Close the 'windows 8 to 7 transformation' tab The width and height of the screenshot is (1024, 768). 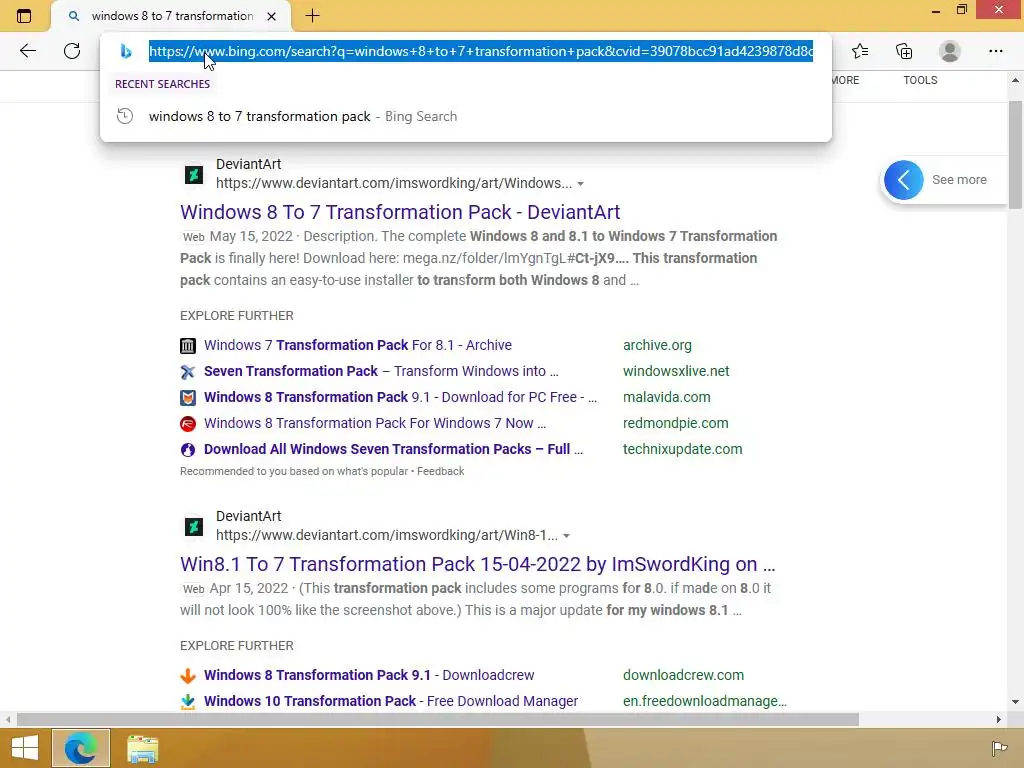pyautogui.click(x=272, y=16)
